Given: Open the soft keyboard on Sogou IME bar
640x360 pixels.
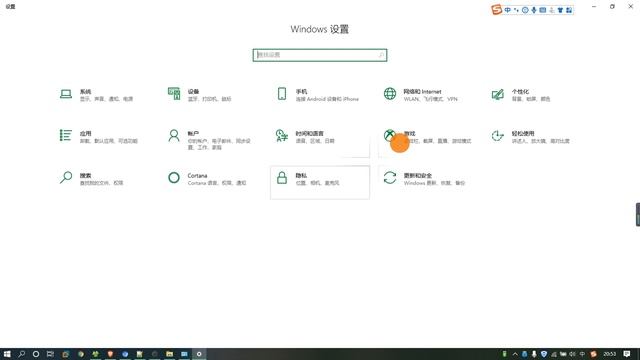Looking at the screenshot, I should (x=542, y=10).
